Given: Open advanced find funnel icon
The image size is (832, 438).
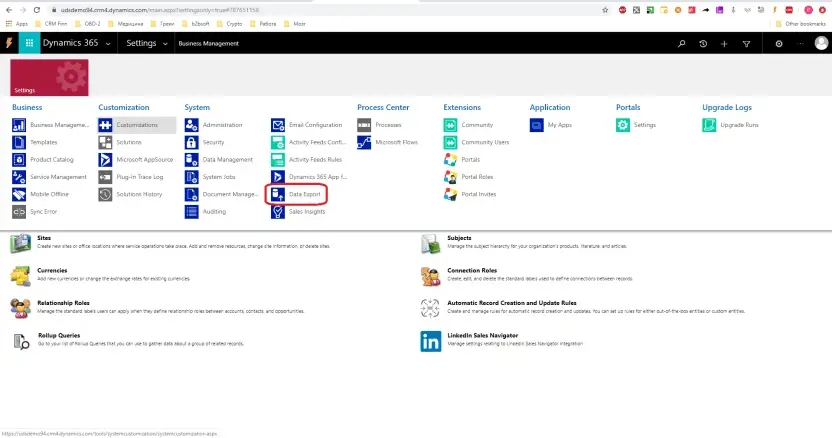Looking at the screenshot, I should (746, 44).
